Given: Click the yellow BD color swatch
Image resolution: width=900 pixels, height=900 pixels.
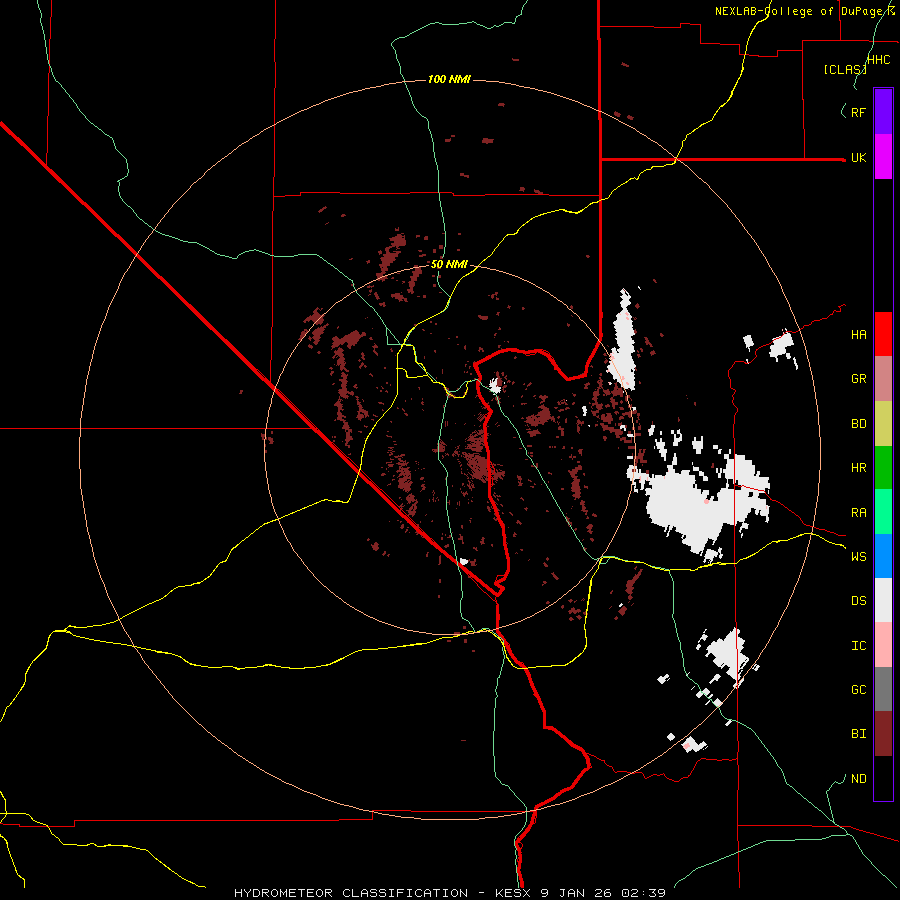Looking at the screenshot, I should pos(883,424).
